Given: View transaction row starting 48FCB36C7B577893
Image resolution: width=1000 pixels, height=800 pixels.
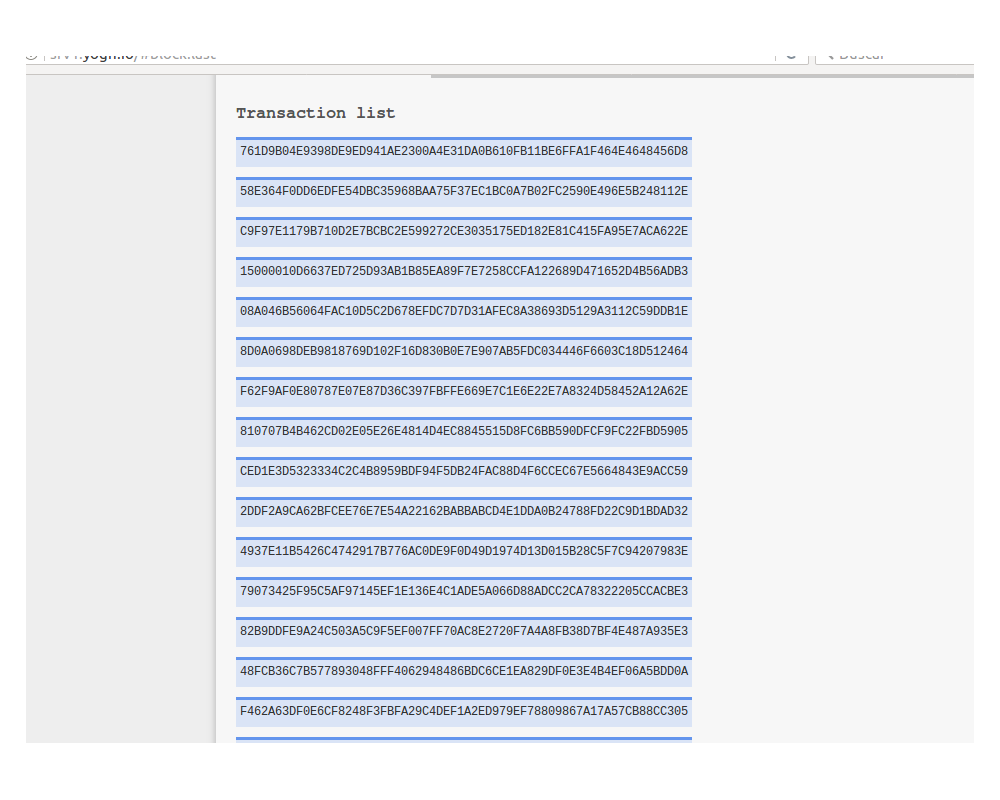Looking at the screenshot, I should click(x=464, y=672).
